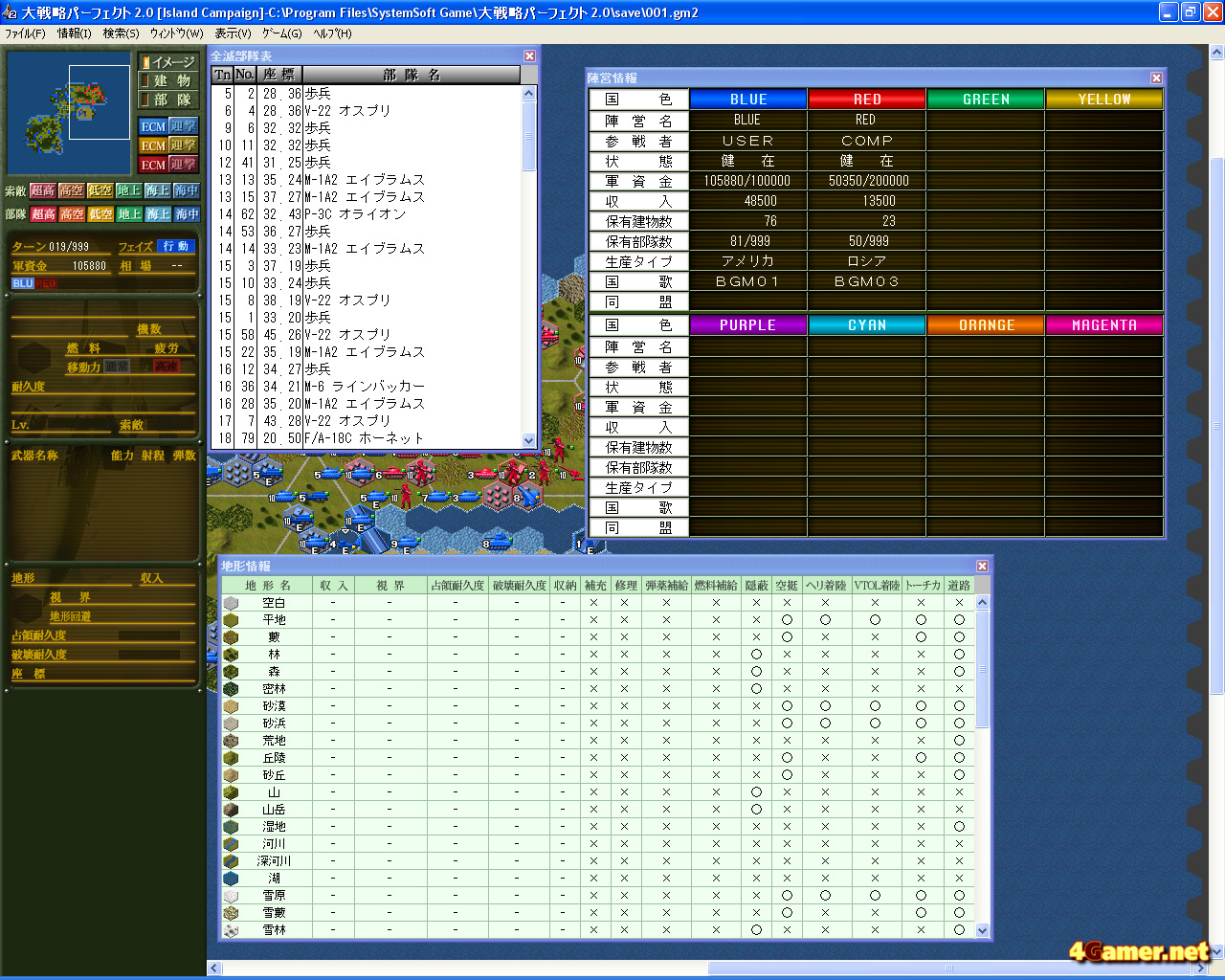The image size is (1225, 980).
Task: Select the ORANGE faction color header
Action: coord(986,325)
